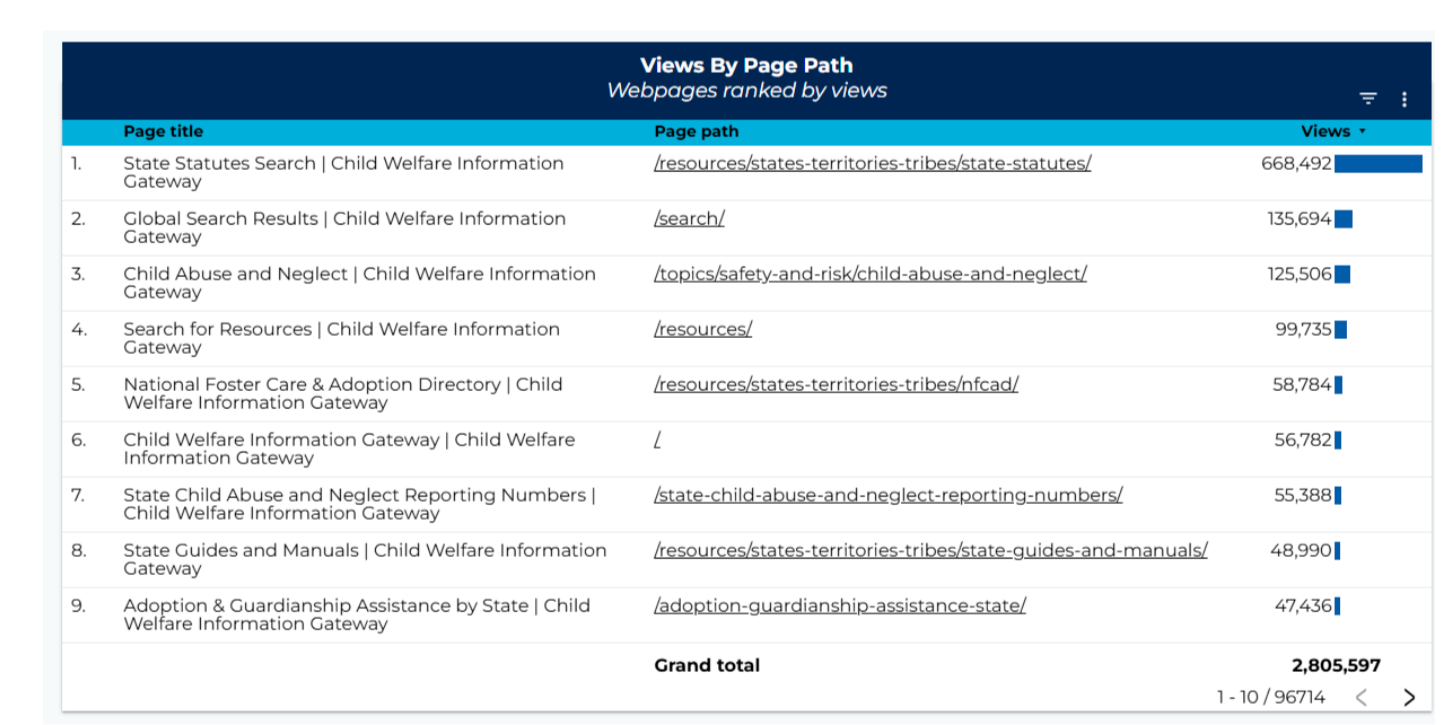Image resolution: width=1452 pixels, height=725 pixels.
Task: Go to next page of results
Action: [x=1409, y=697]
